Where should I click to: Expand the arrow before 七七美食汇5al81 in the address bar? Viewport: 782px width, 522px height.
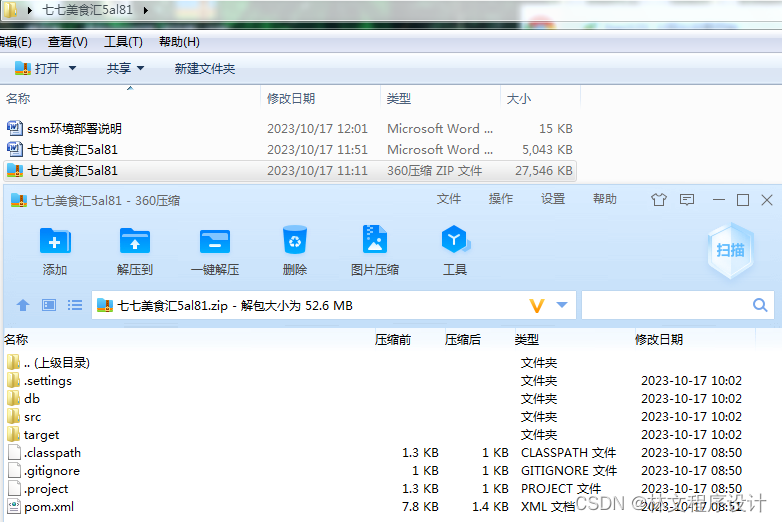[x=30, y=10]
